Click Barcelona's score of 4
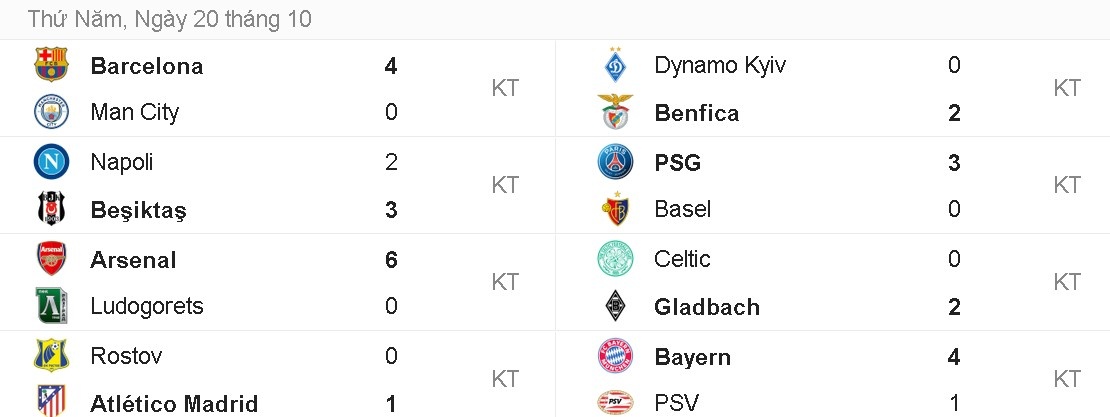The width and height of the screenshot is (1110, 417). pos(391,66)
